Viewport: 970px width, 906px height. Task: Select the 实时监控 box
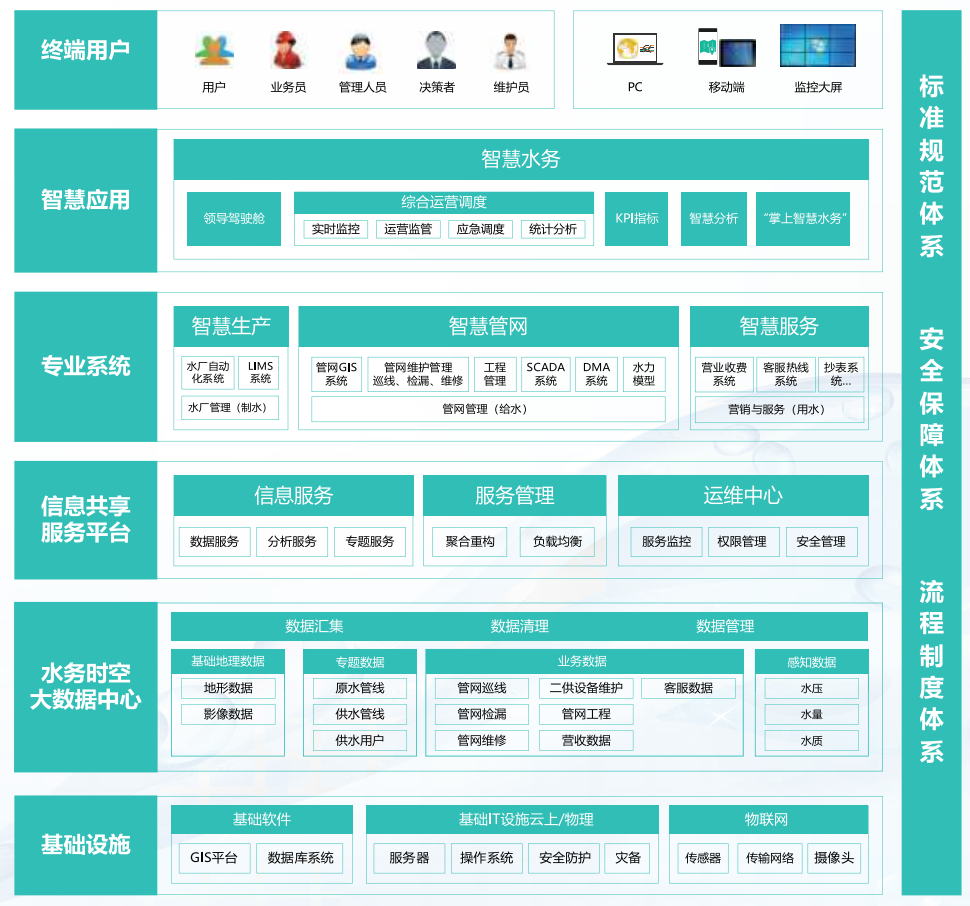click(x=336, y=229)
